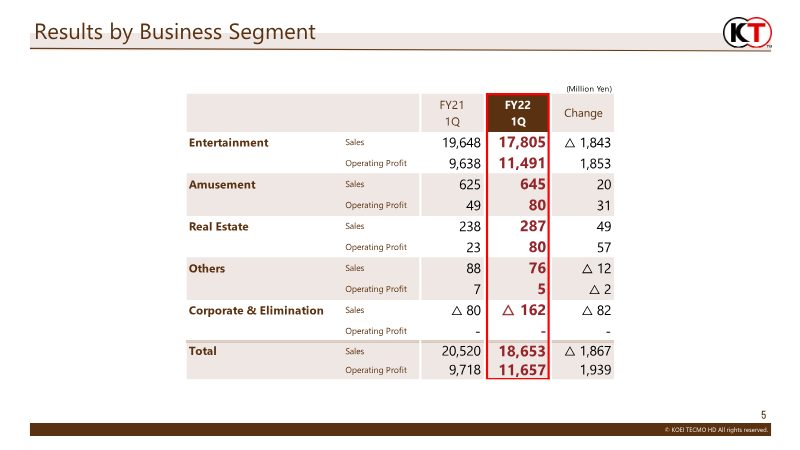
Task: Click the Change column header
Action: (583, 113)
